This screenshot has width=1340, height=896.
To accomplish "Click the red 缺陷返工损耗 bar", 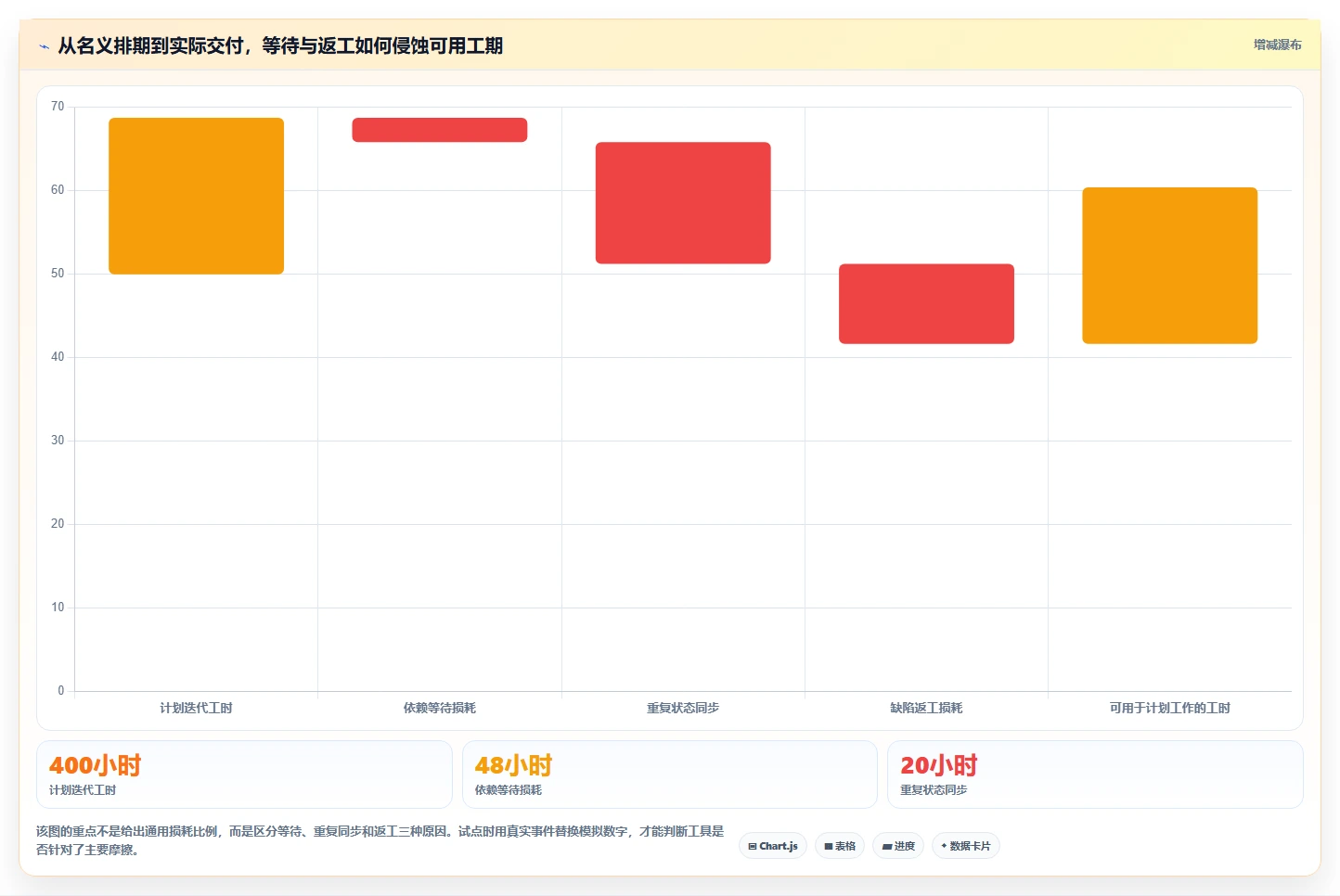I will [926, 304].
